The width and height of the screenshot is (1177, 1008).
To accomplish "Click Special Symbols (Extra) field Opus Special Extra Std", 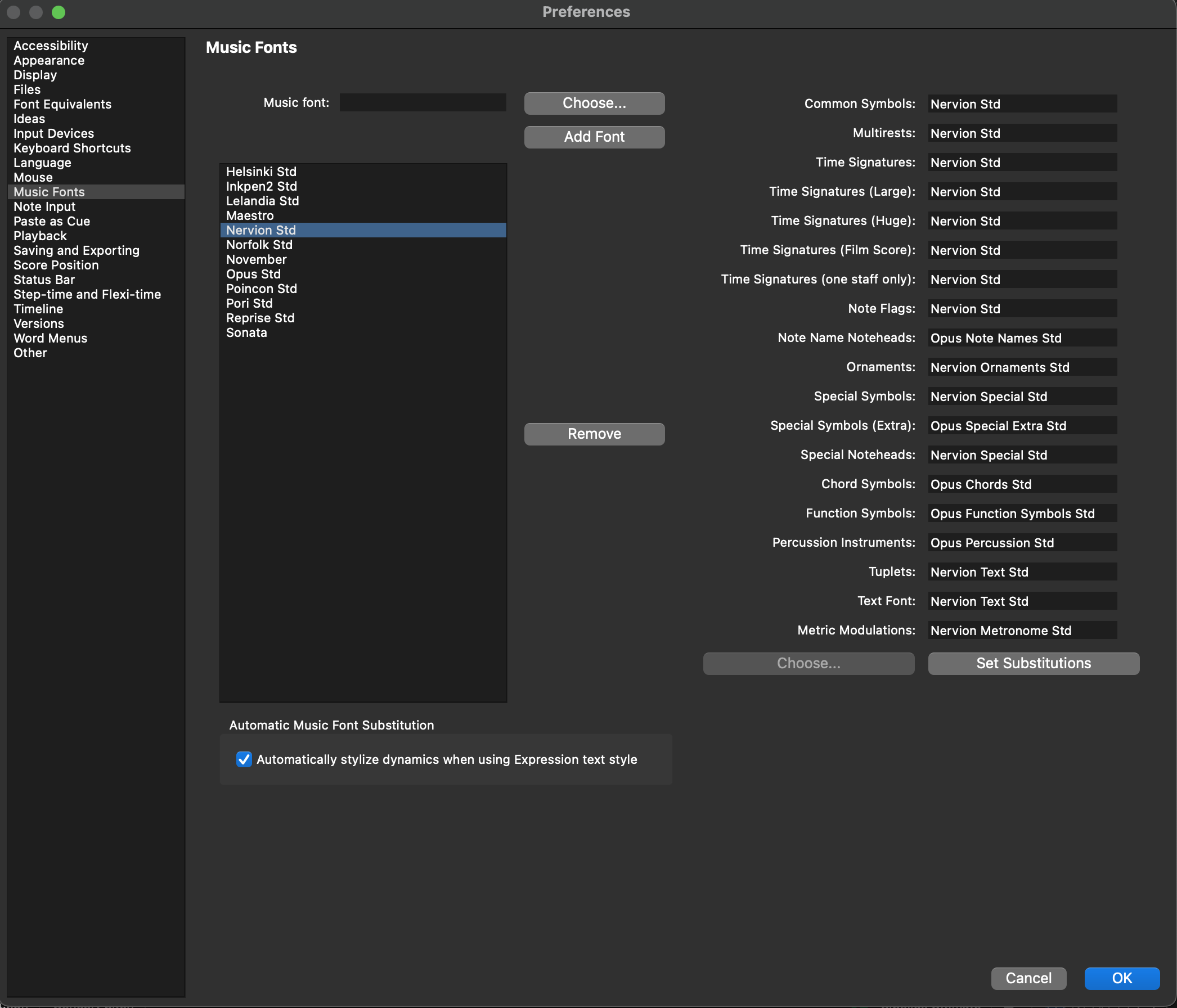I will click(1022, 426).
